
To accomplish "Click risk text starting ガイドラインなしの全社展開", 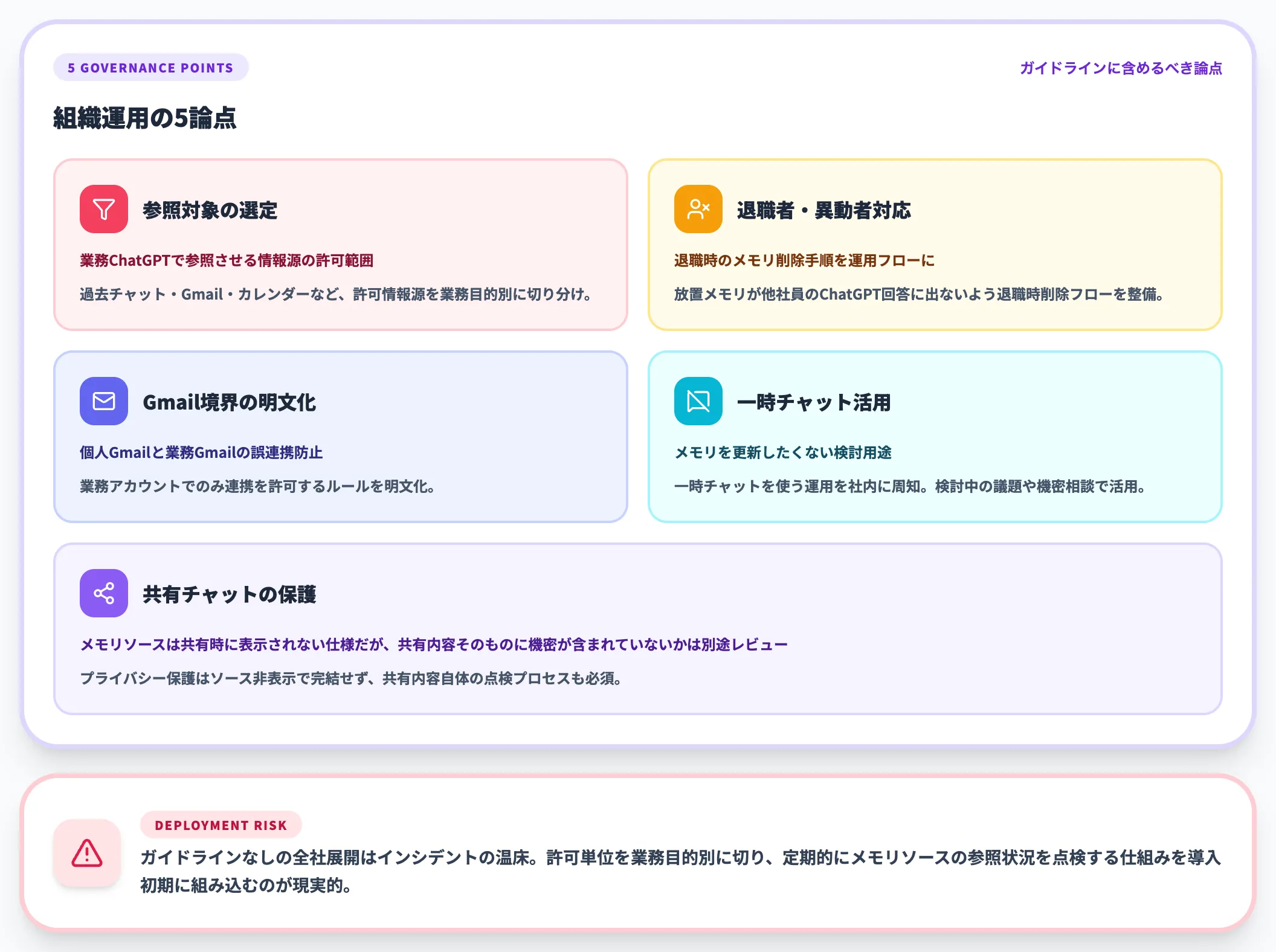I will (x=681, y=871).
